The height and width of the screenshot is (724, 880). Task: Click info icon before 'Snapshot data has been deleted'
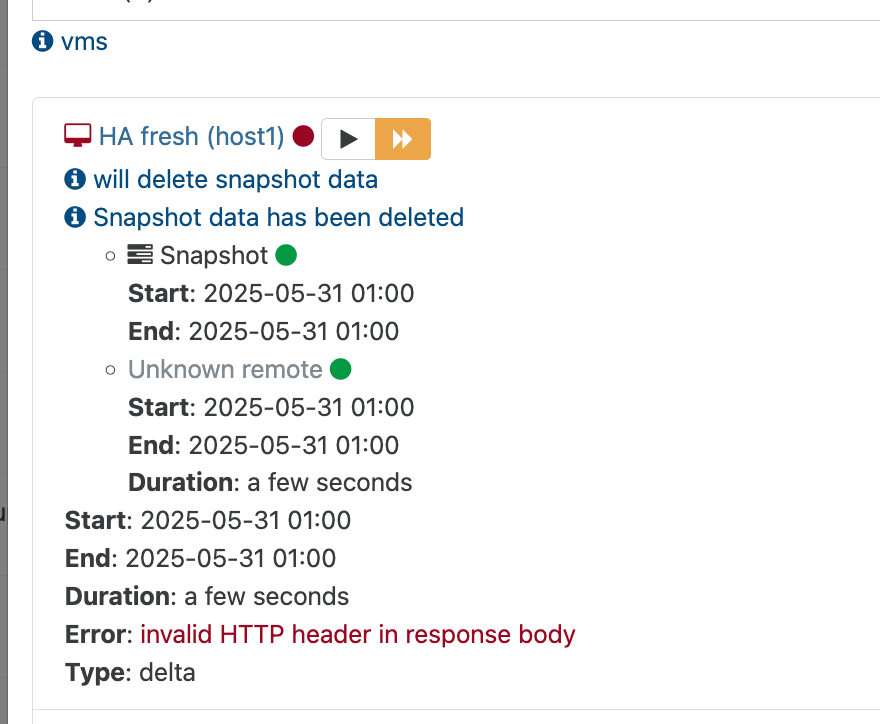(x=75, y=217)
